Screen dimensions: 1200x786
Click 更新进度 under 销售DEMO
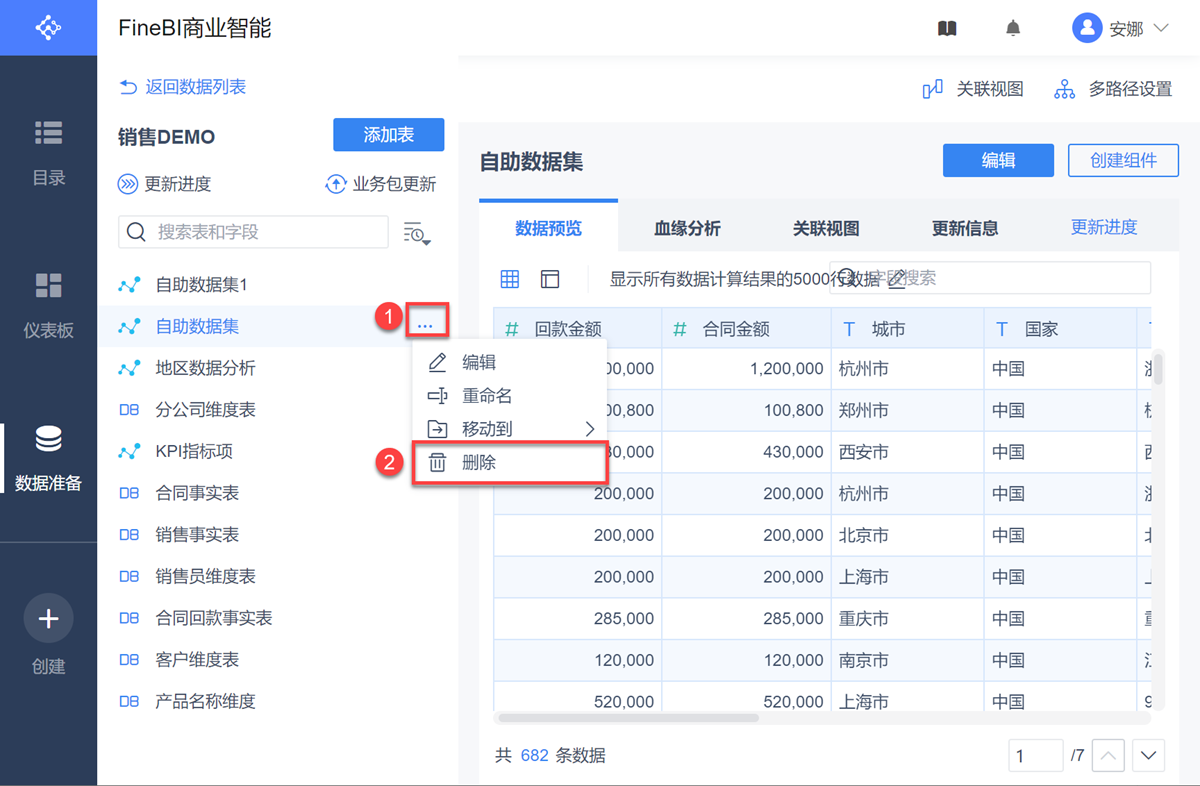pos(165,184)
